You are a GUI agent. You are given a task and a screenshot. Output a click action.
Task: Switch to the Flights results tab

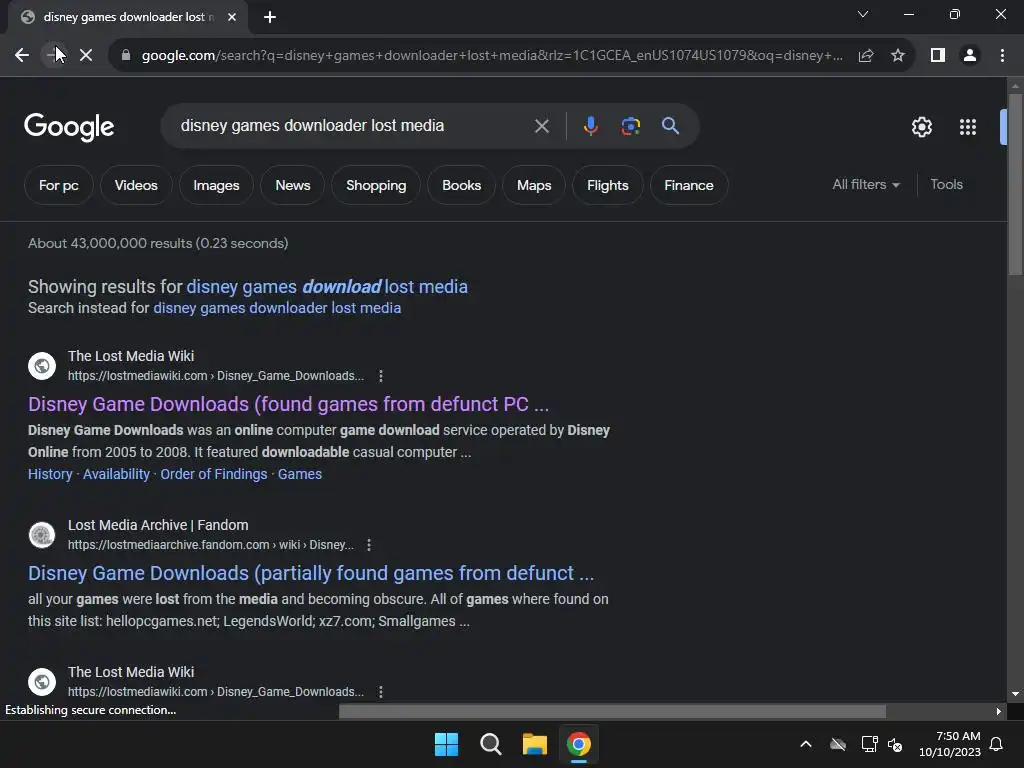[x=607, y=185]
